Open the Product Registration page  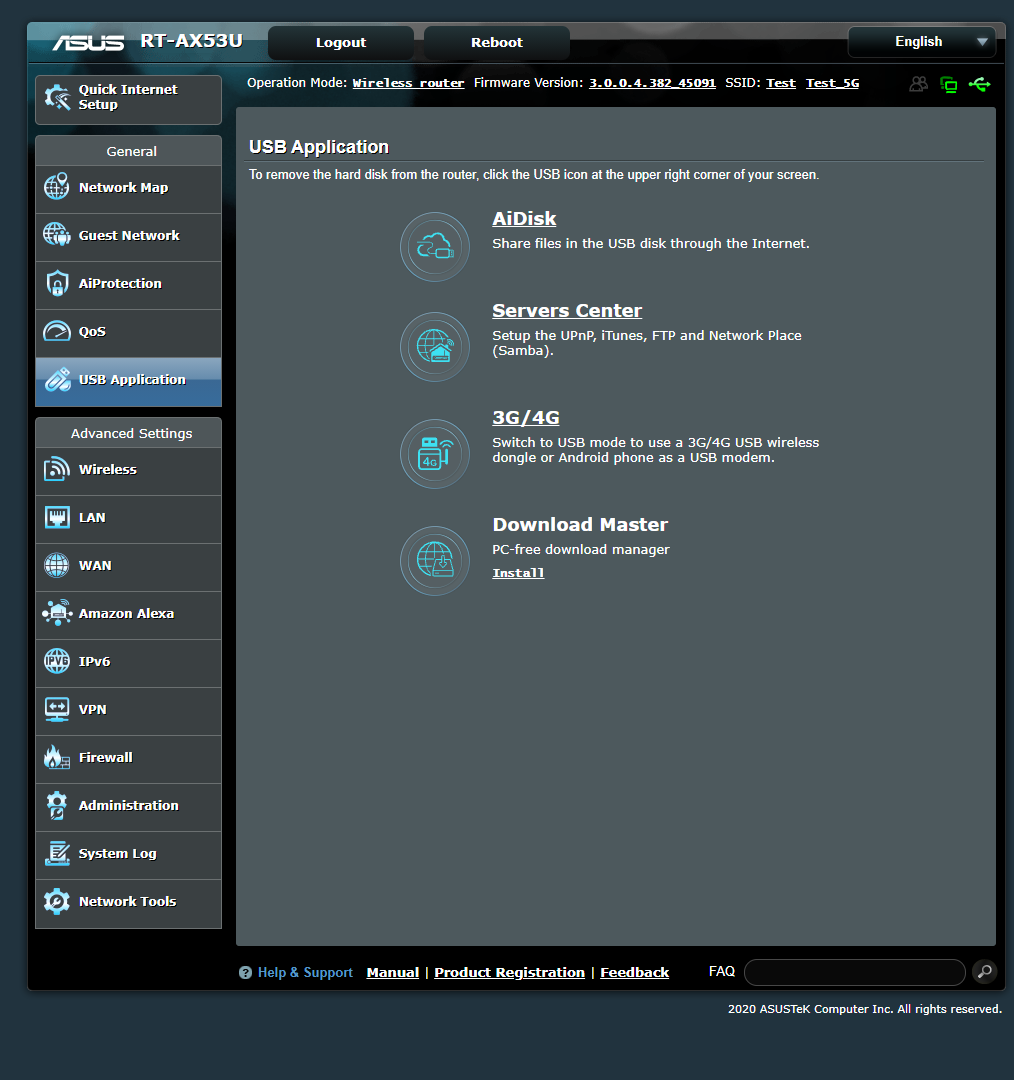click(509, 971)
